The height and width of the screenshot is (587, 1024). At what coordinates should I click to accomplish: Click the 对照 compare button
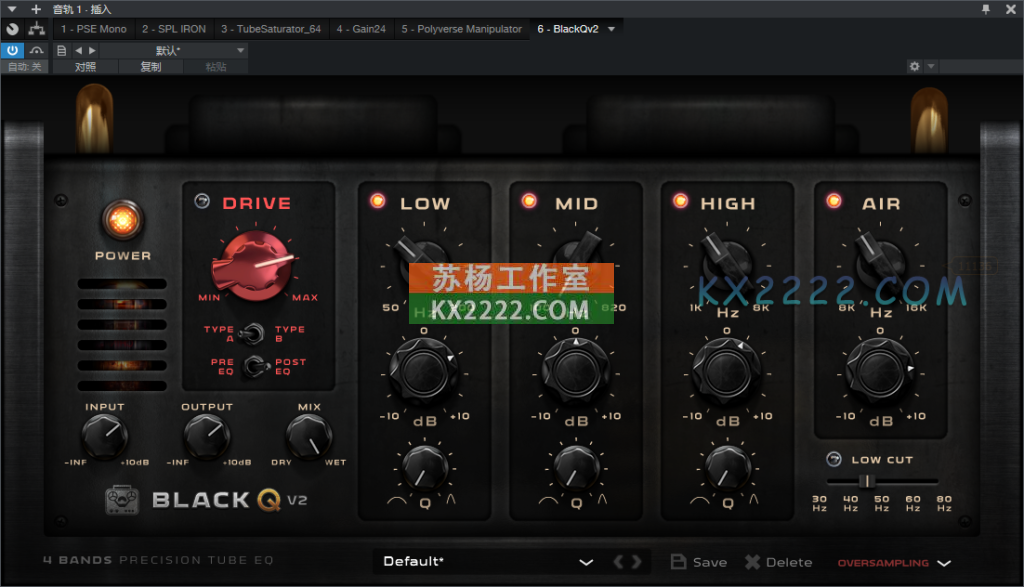click(85, 67)
